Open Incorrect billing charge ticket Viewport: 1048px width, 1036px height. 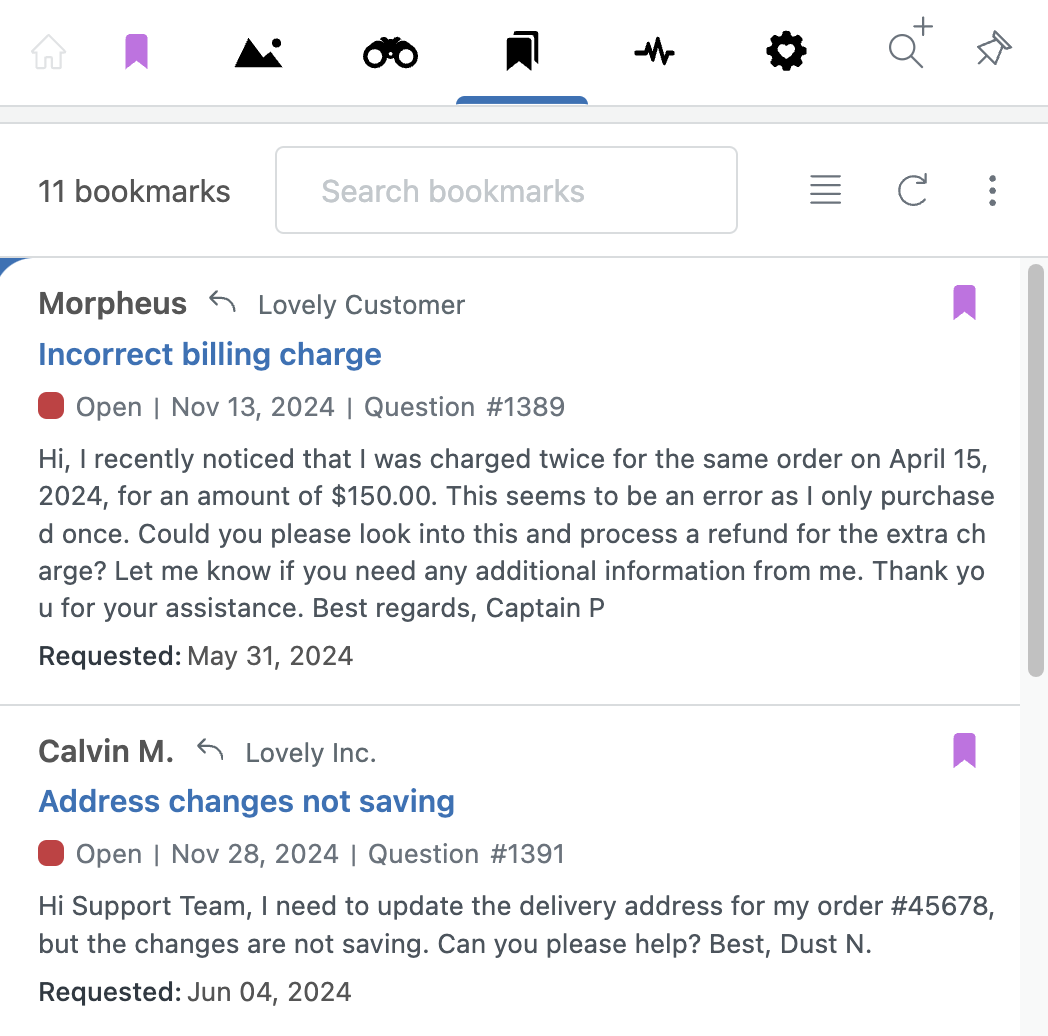point(210,354)
